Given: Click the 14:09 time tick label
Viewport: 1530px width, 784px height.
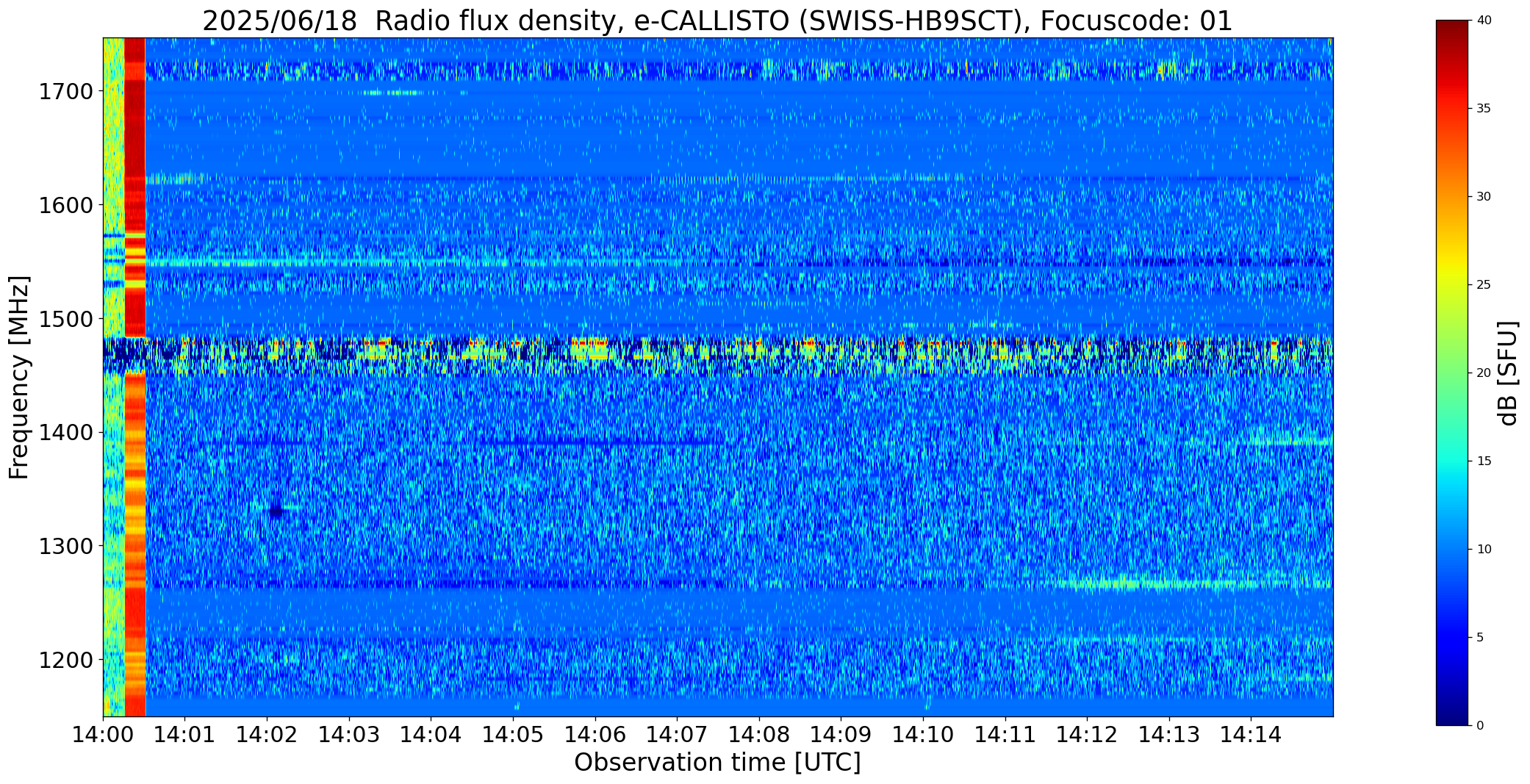Looking at the screenshot, I should point(841,734).
